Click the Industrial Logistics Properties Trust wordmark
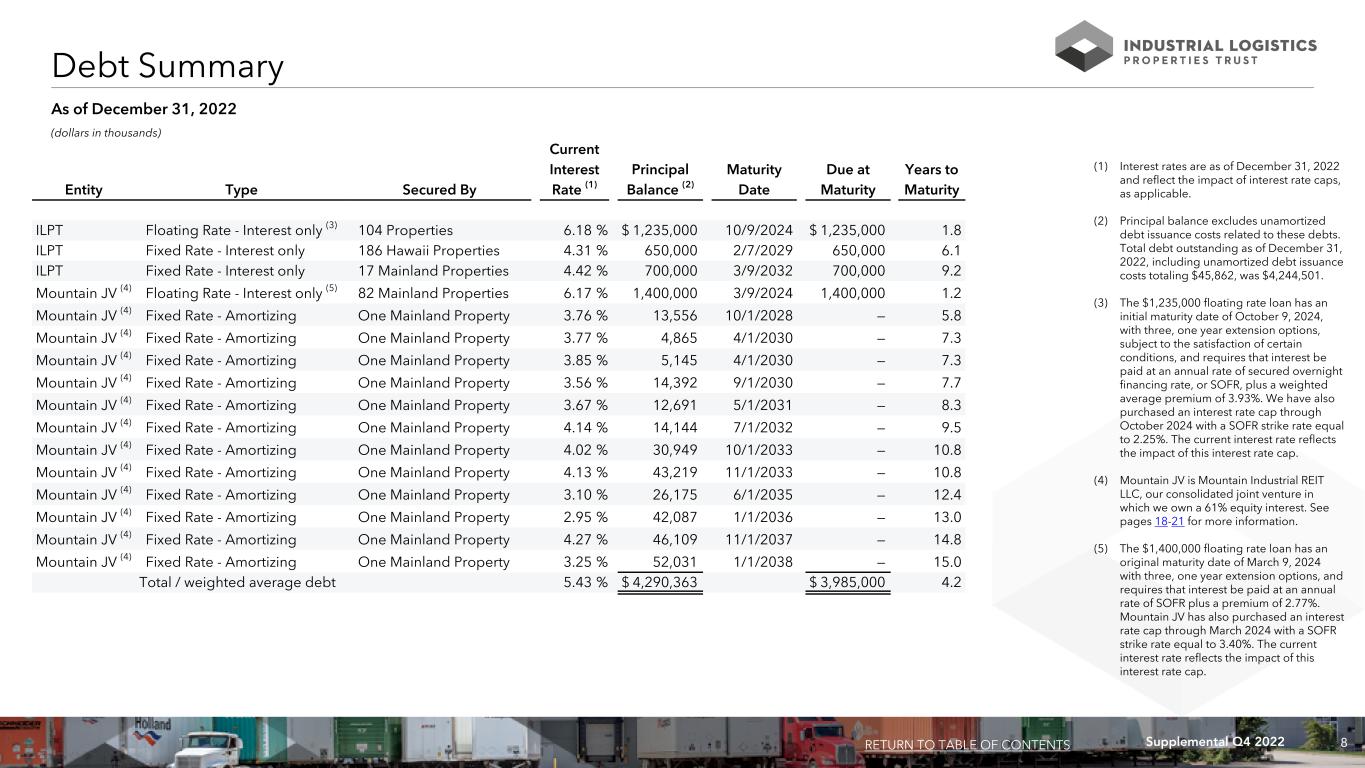The image size is (1365, 768). (1221, 52)
